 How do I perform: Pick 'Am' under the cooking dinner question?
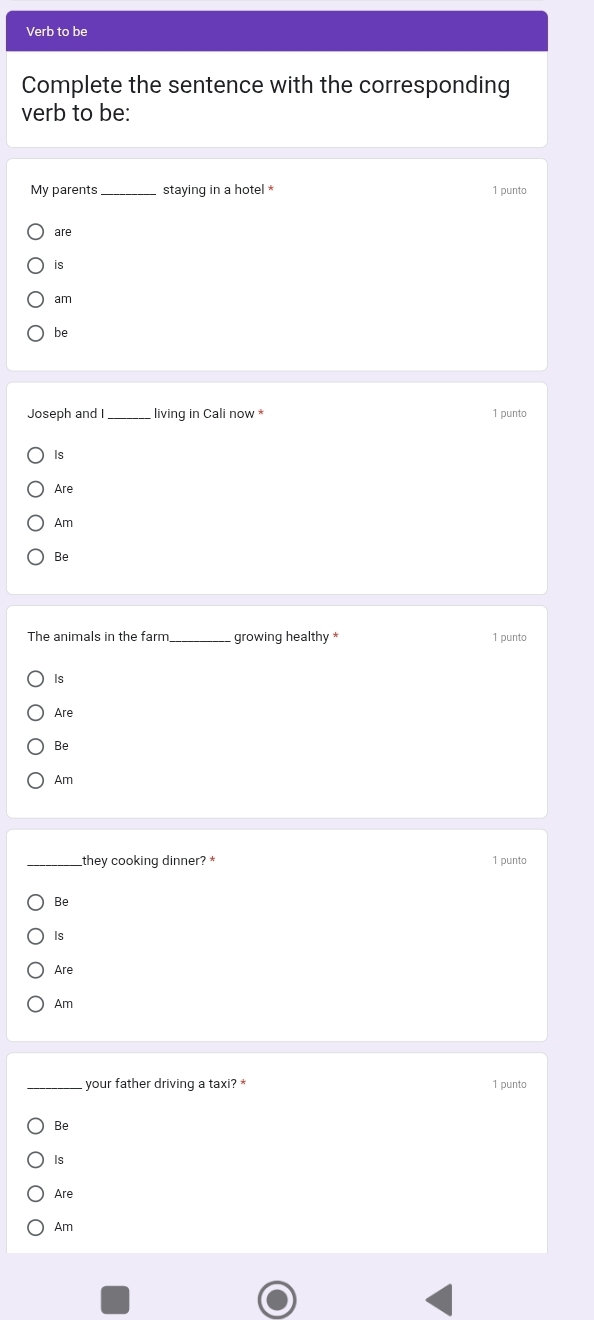point(36,1003)
